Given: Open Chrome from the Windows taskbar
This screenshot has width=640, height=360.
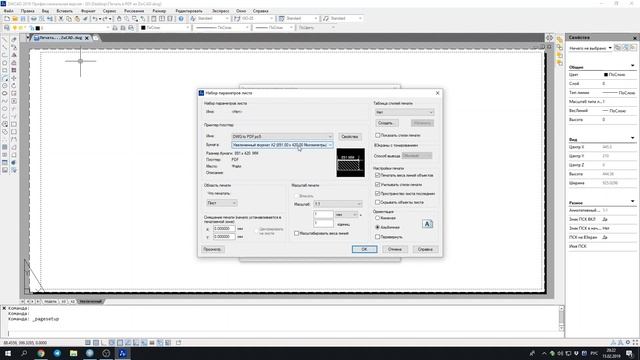Looking at the screenshot, I should 41,353.
